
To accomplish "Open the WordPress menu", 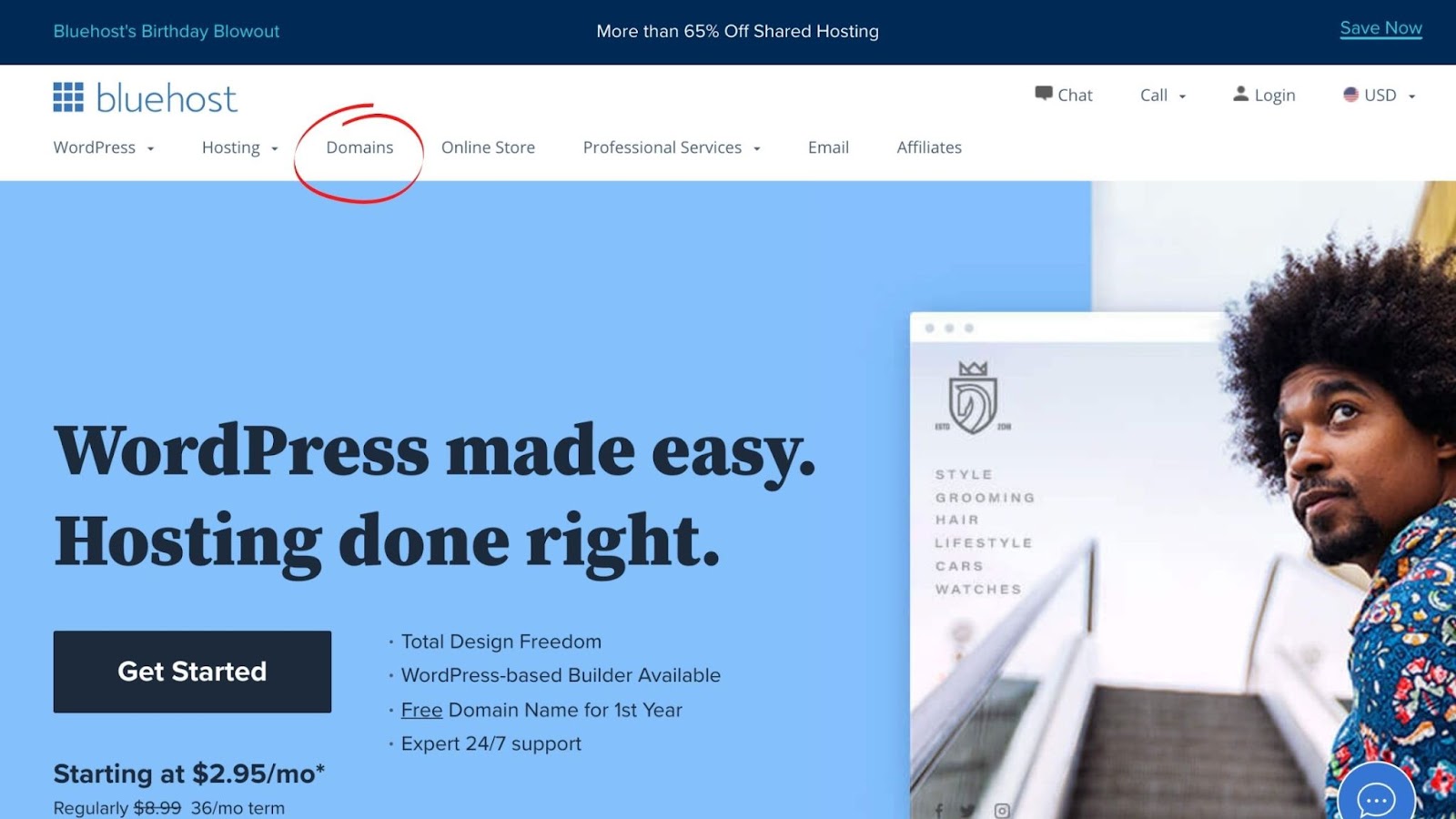I will 95,147.
